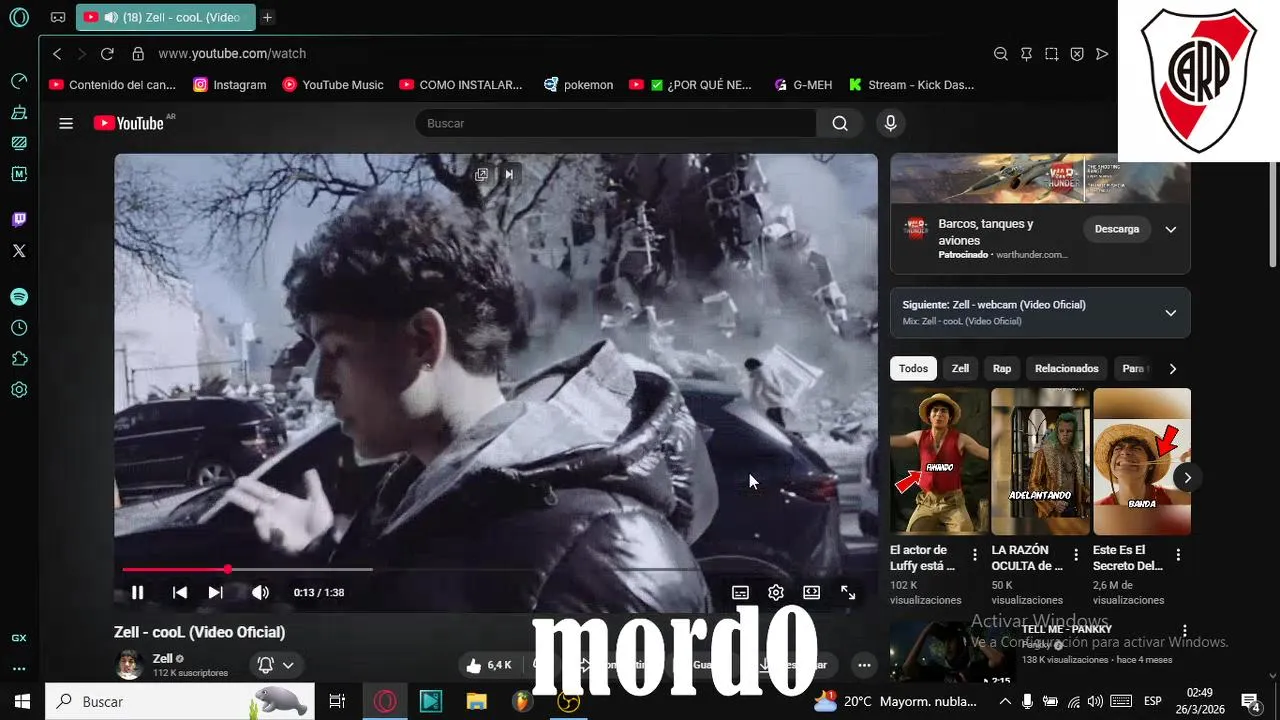
Task: Open Stream - Kick Dashboard bookmark
Action: pos(911,85)
